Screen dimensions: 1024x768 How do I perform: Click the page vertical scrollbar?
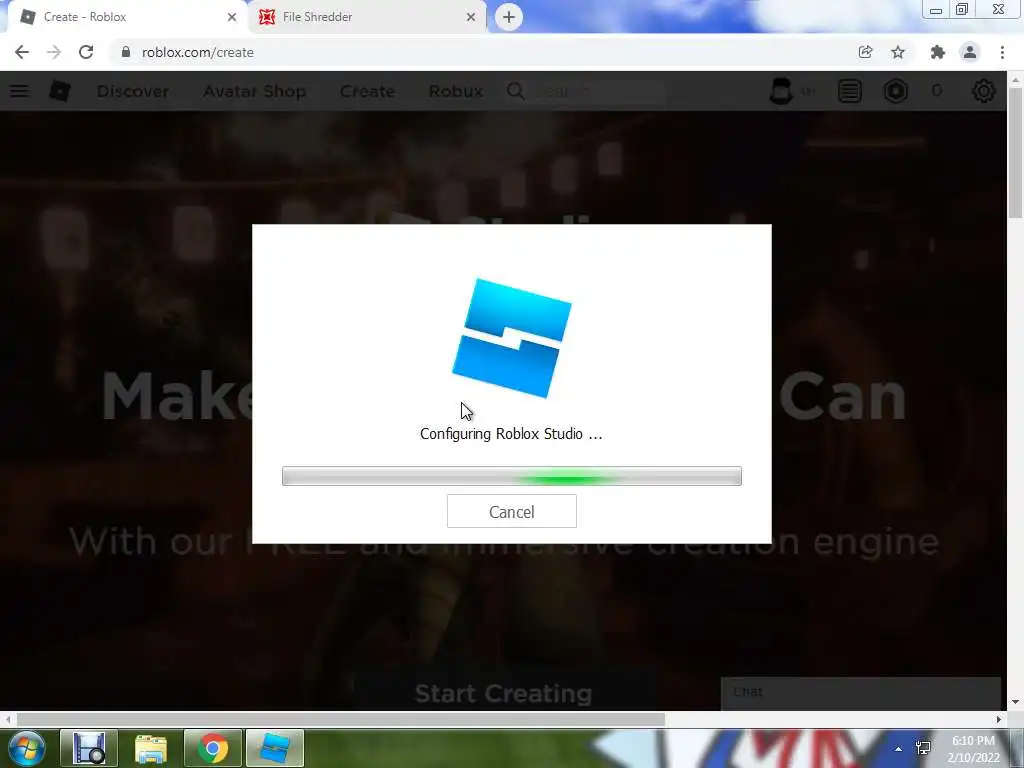[x=1015, y=153]
